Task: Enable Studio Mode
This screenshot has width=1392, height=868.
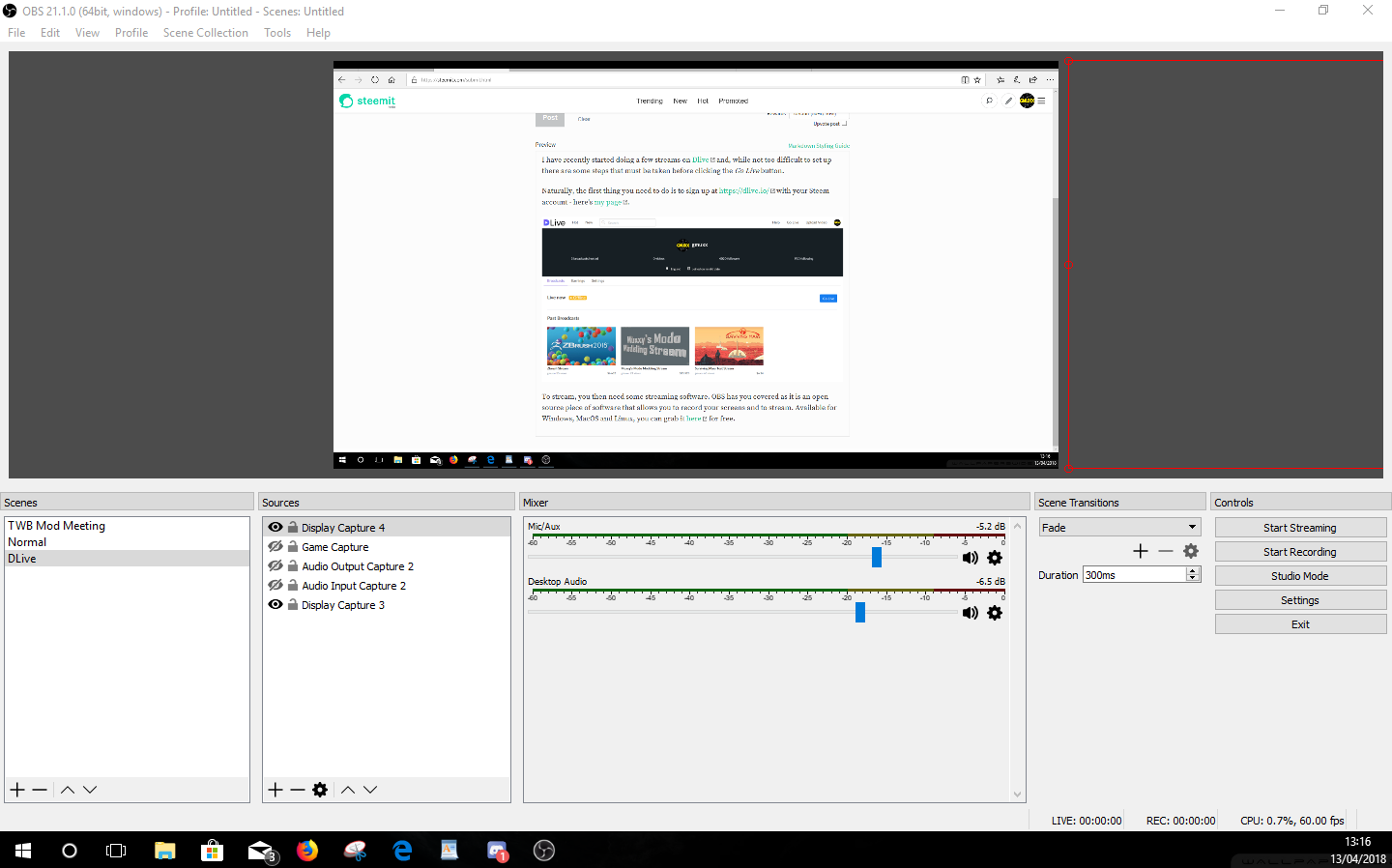Action: [1300, 576]
